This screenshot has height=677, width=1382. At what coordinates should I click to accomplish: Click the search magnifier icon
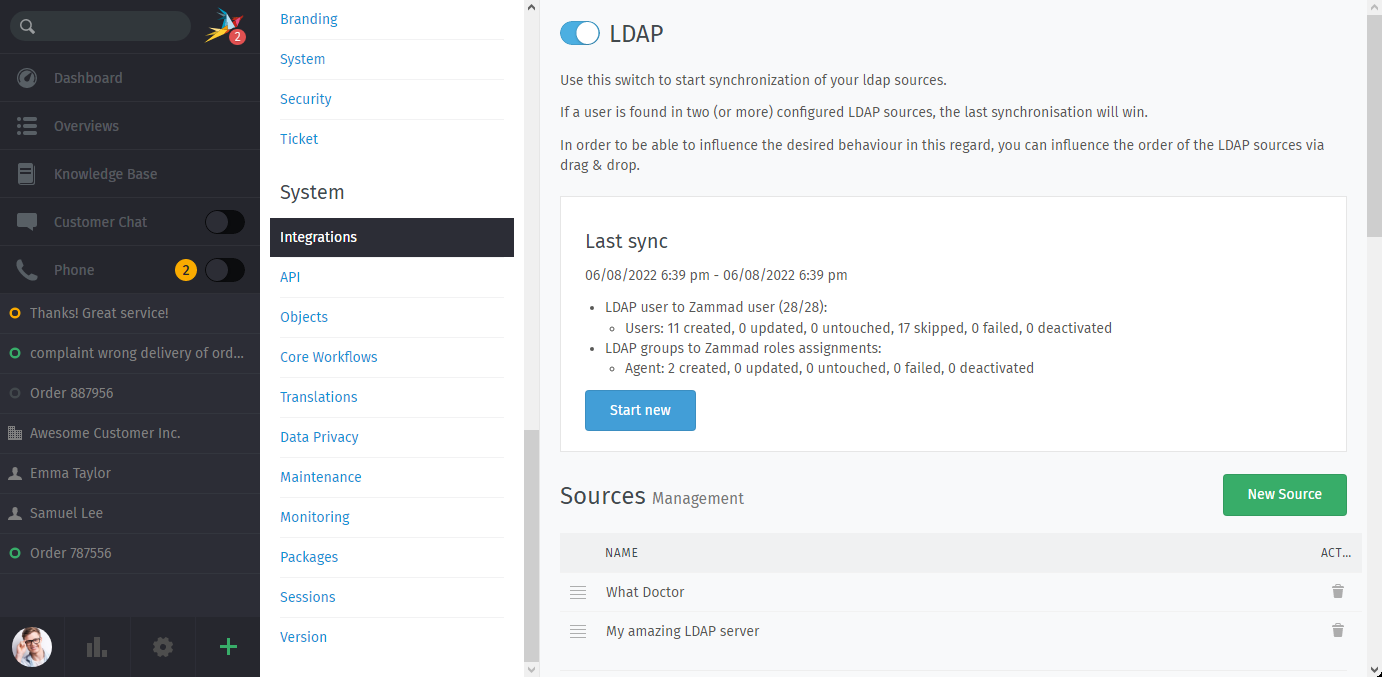point(27,27)
